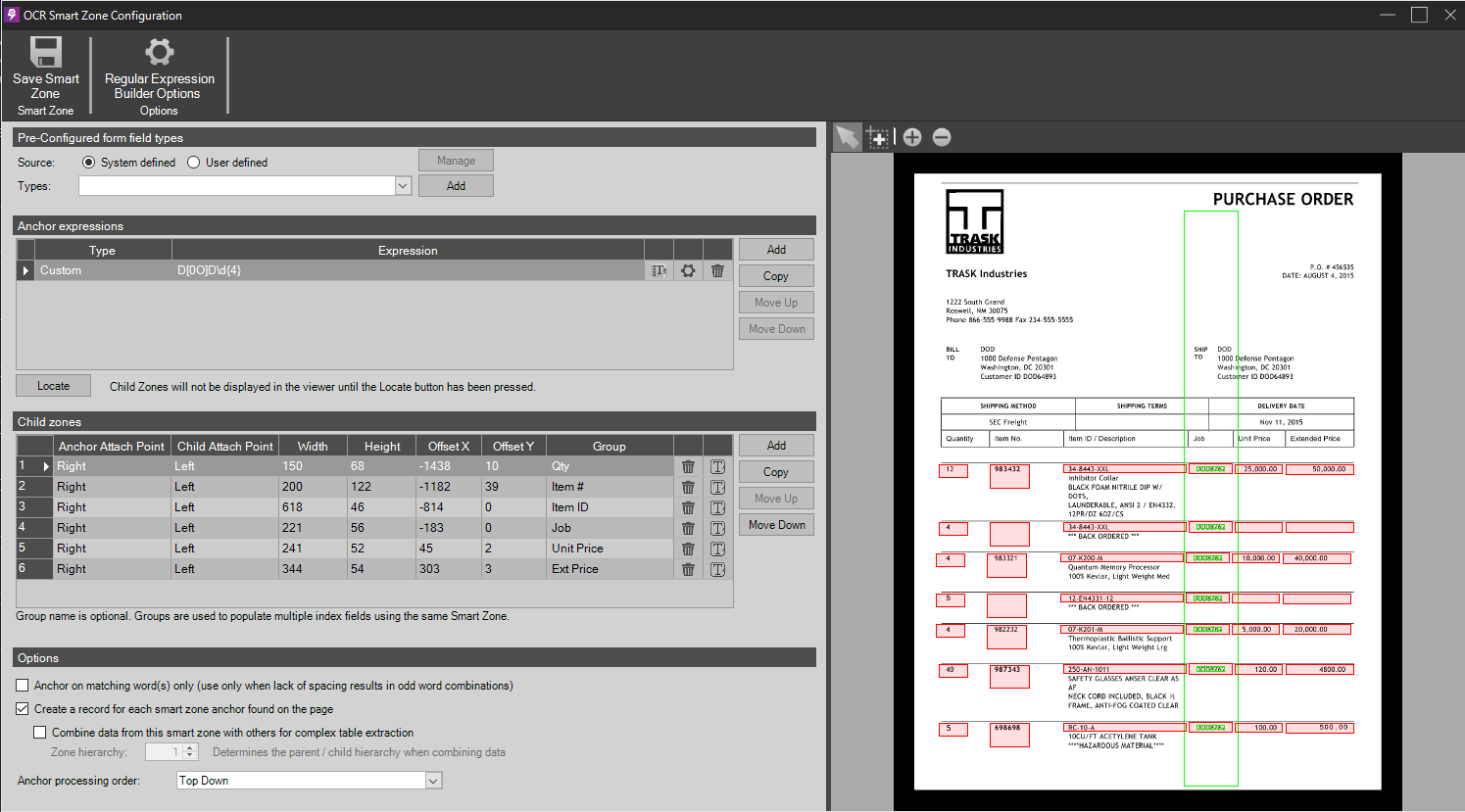Screen dimensions: 1465x812
Task: Delete the Qty child zone
Action: click(x=688, y=467)
